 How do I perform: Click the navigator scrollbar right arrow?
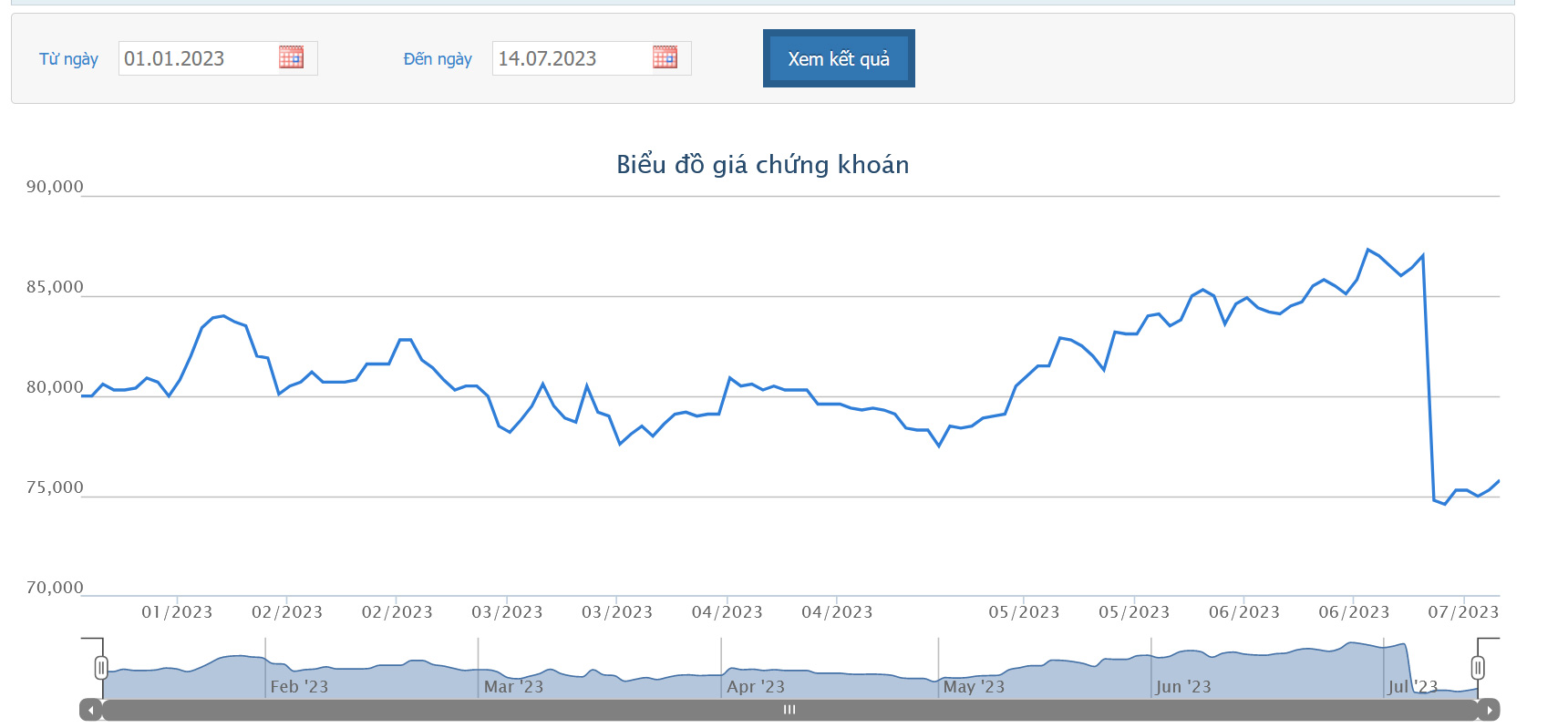[1489, 710]
